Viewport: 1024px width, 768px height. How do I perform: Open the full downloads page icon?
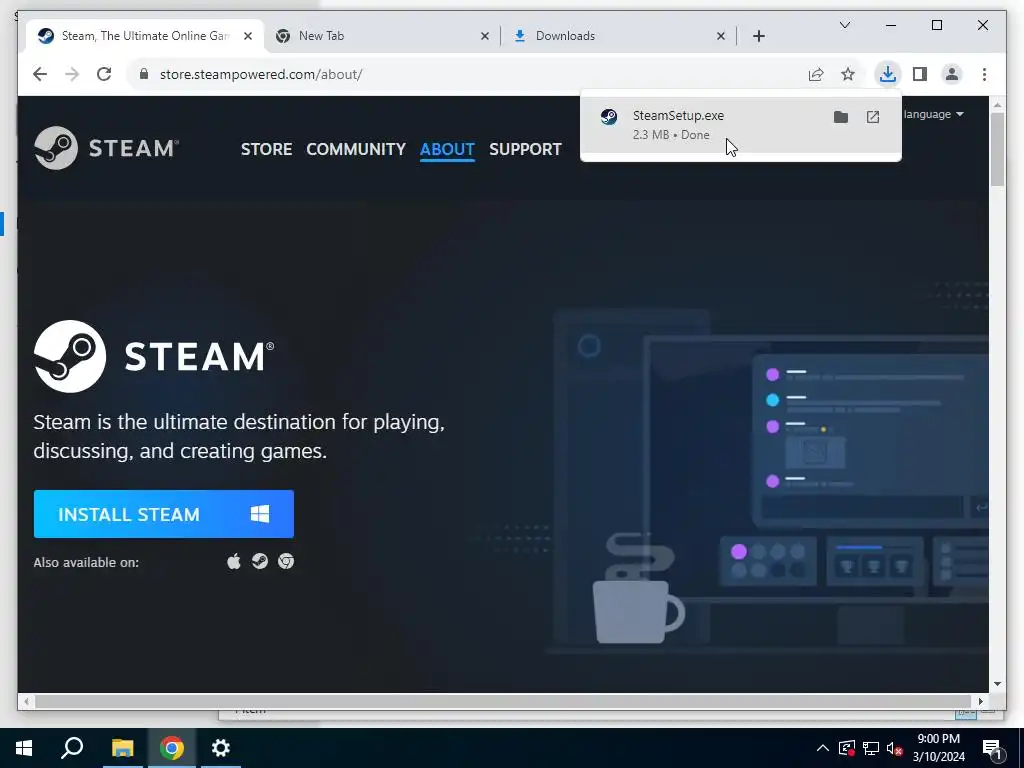pyautogui.click(x=872, y=117)
